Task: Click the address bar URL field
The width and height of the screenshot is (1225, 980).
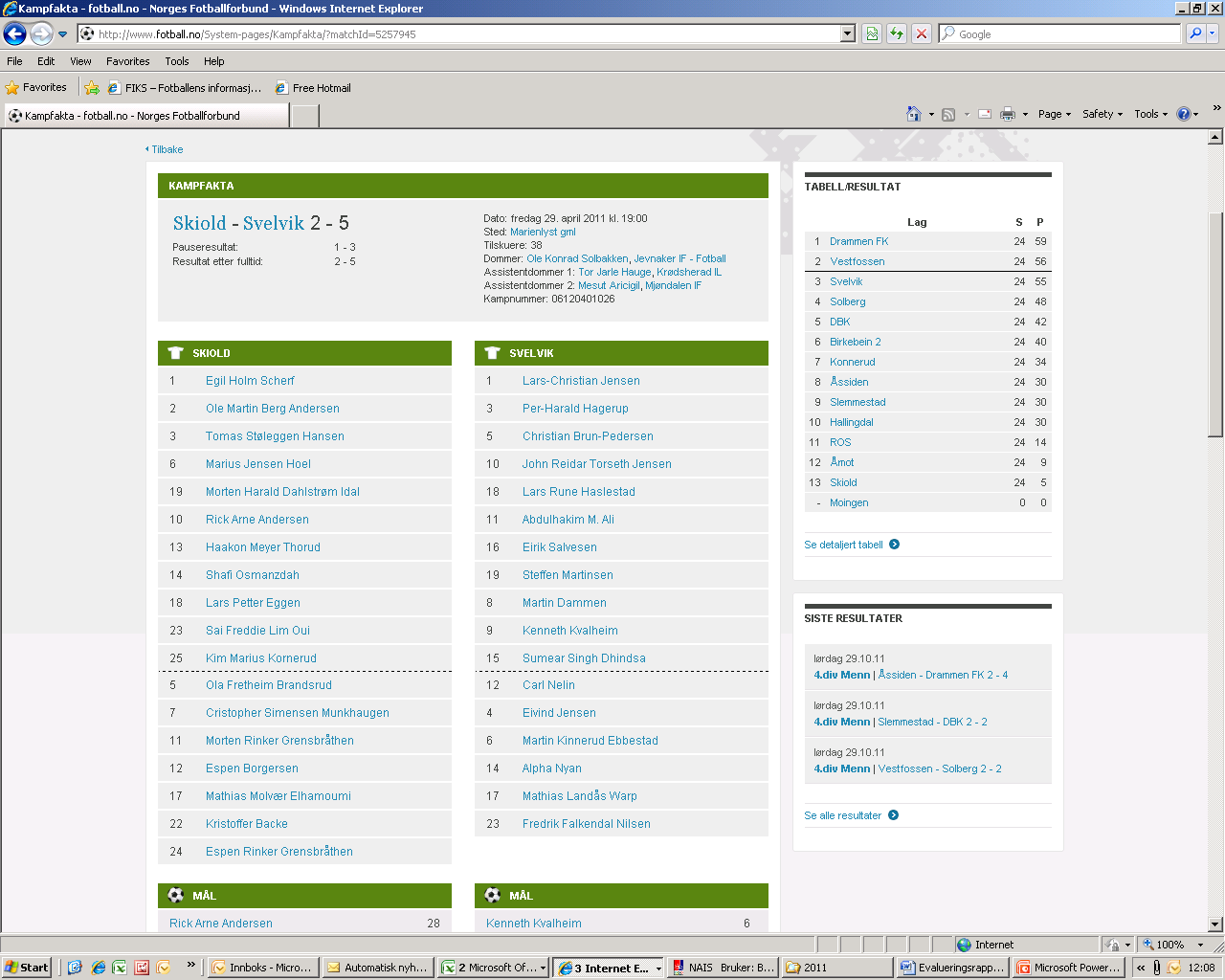Action: [459, 33]
